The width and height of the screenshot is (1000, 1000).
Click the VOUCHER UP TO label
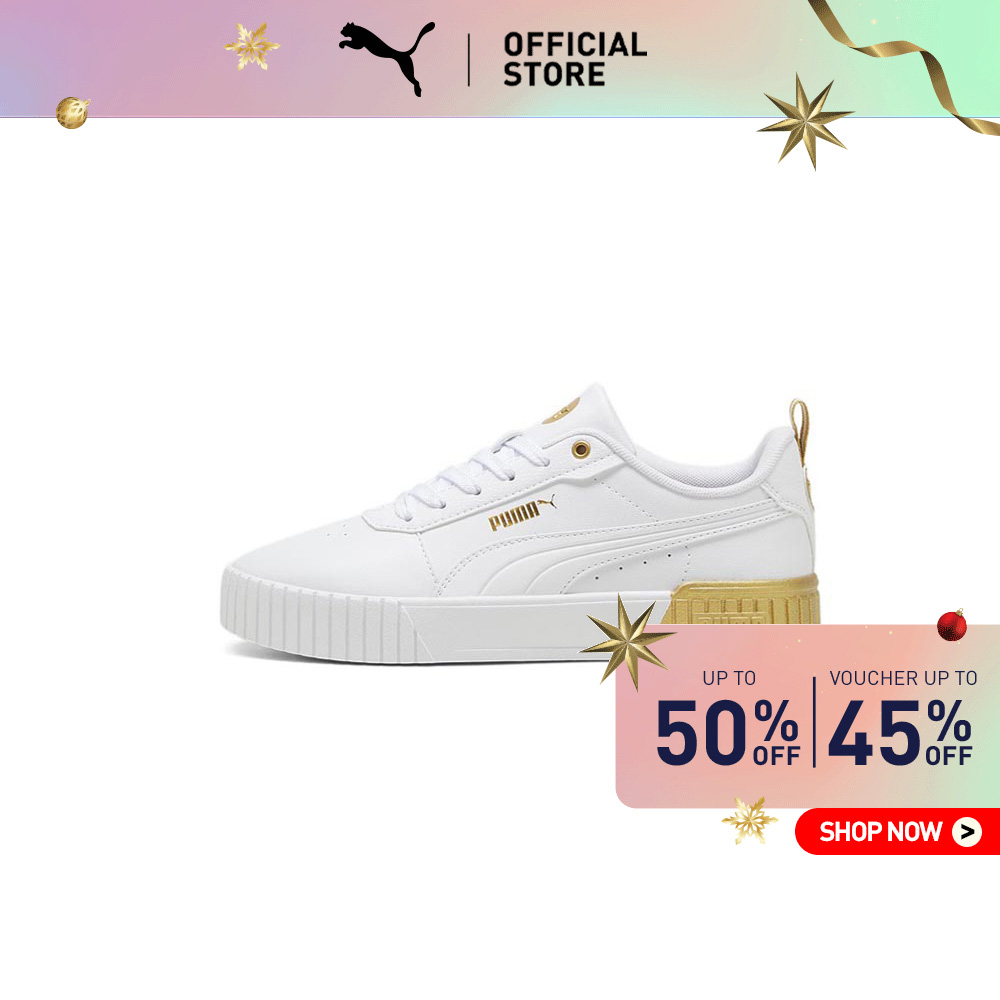tap(903, 678)
